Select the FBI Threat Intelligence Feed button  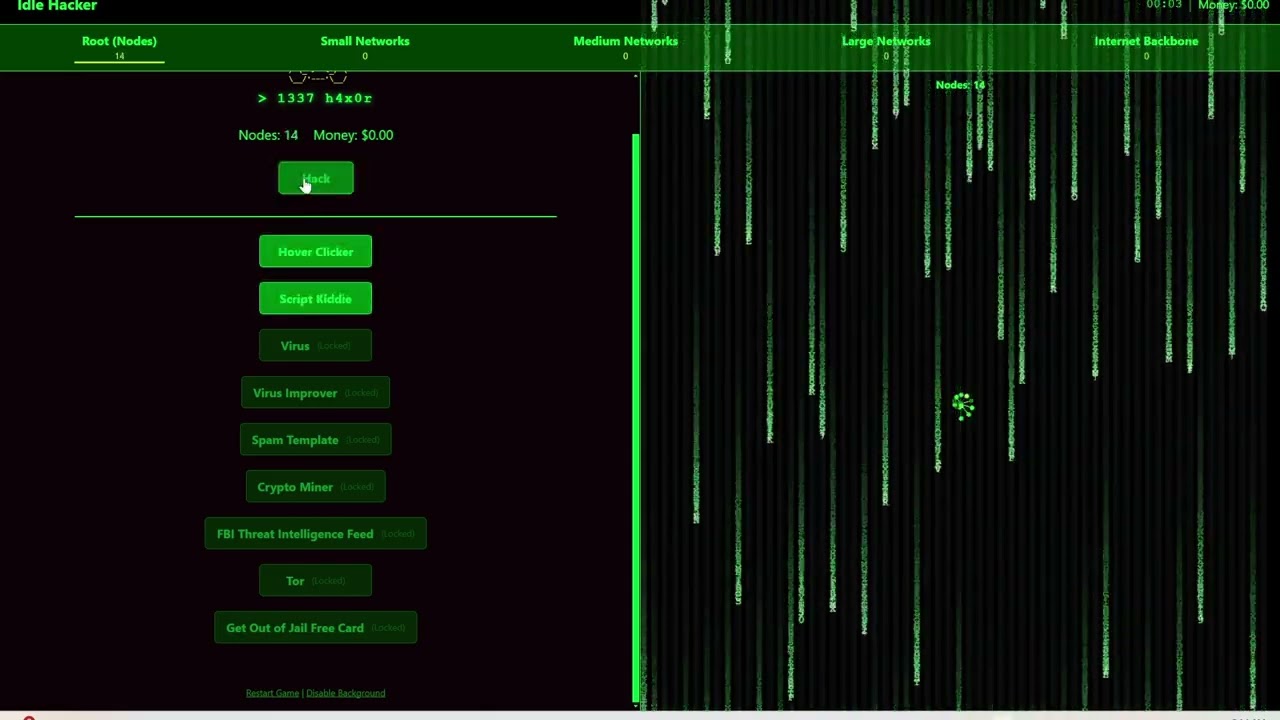[315, 534]
